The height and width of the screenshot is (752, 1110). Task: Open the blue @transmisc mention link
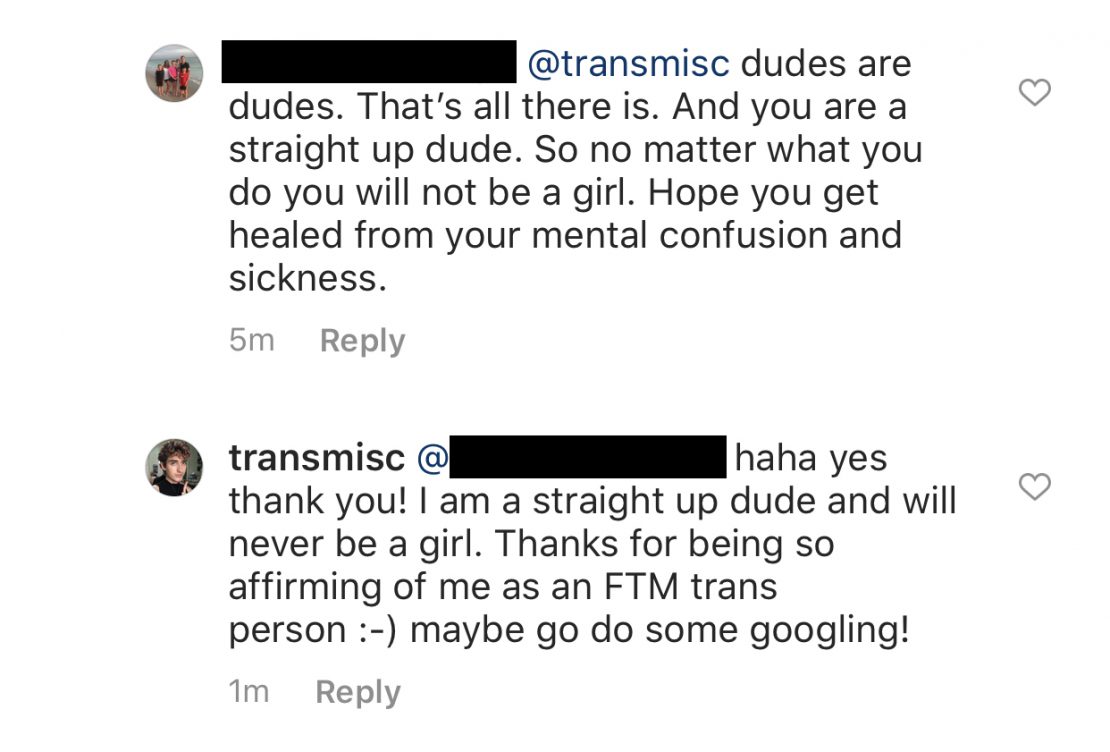[x=629, y=64]
